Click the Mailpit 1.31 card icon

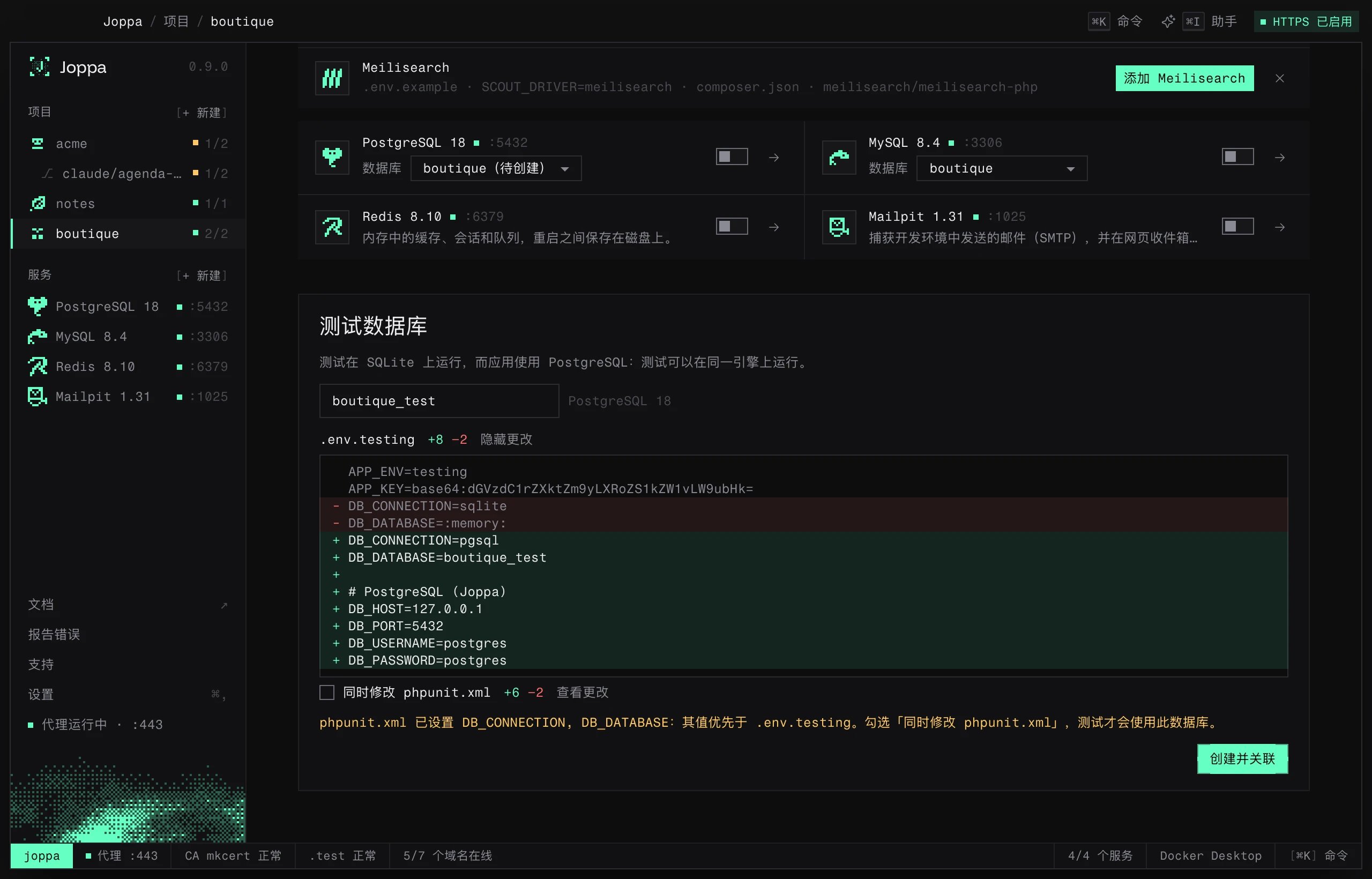point(839,227)
